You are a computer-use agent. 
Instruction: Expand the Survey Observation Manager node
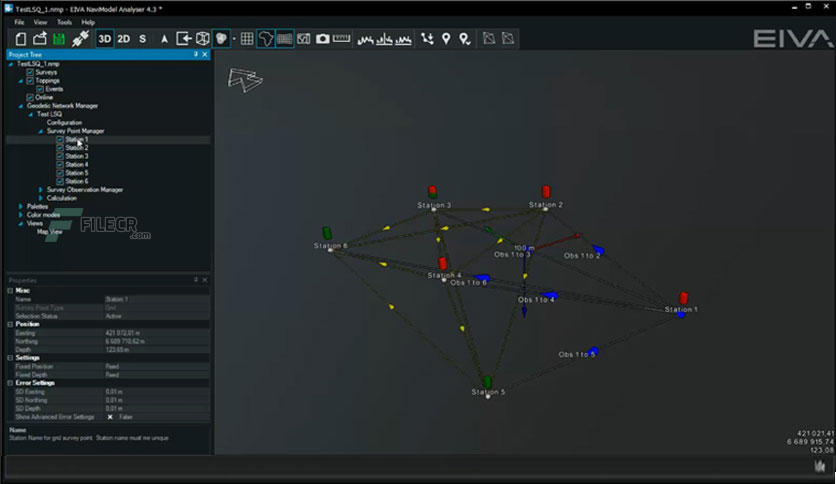(x=41, y=190)
